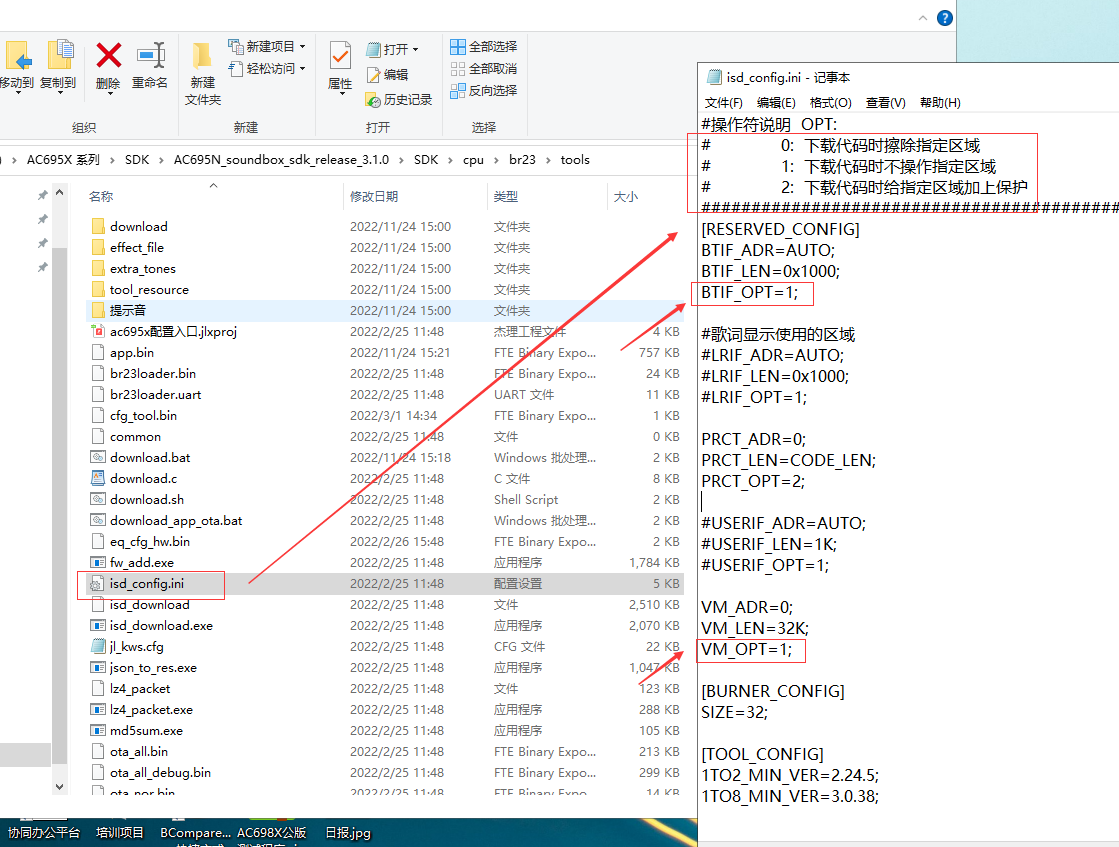Screen dimensions: 1119x847
Task: Open Notepad Edit menu
Action: click(776, 103)
